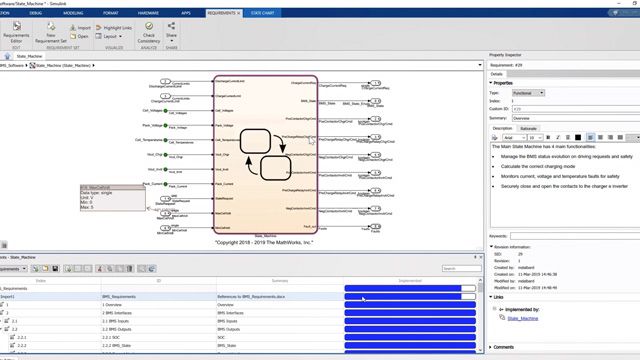
Task: Select the '2.2.2 BMS_State' requirement row
Action: [239, 346]
